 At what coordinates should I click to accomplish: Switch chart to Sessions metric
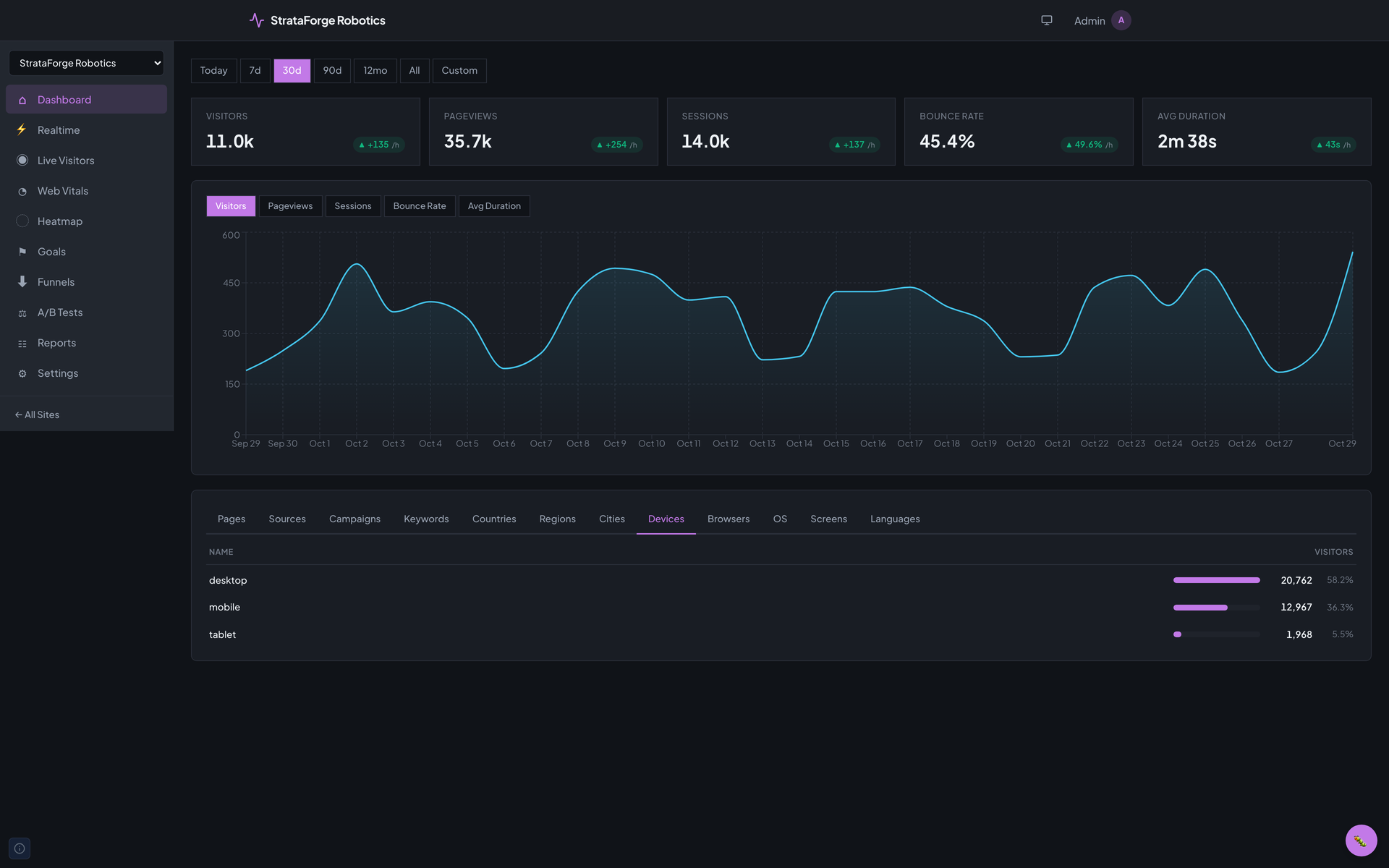353,206
